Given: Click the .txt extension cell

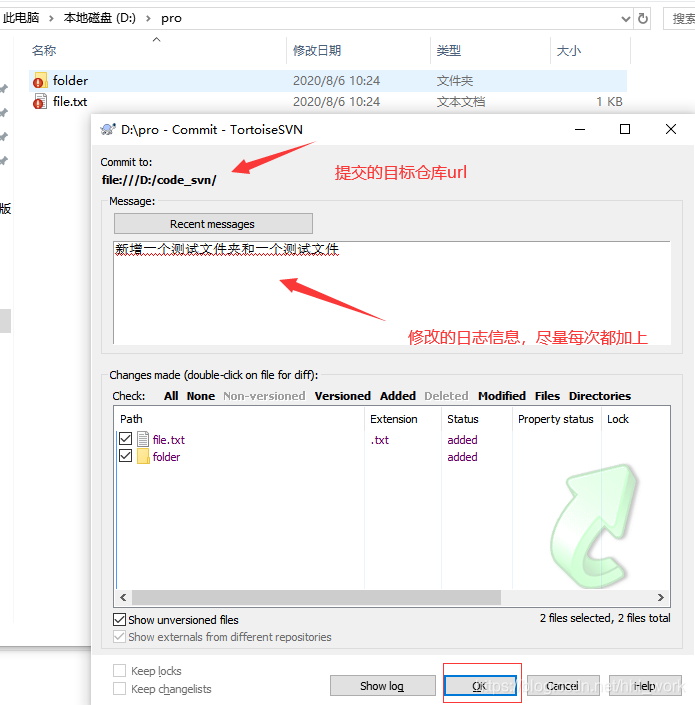Looking at the screenshot, I should 380,440.
